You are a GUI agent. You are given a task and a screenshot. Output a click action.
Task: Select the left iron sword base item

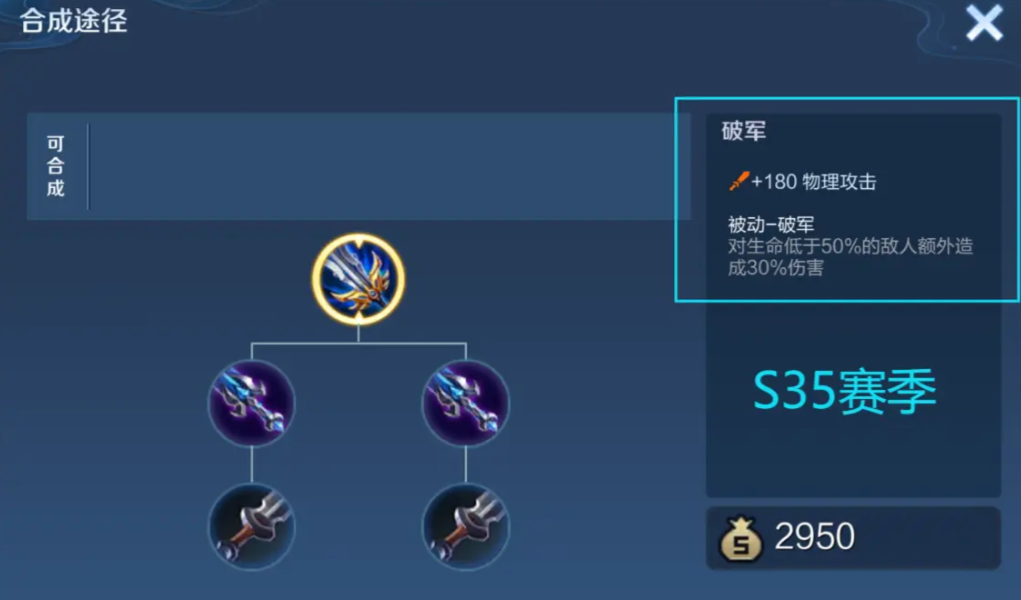pos(251,526)
